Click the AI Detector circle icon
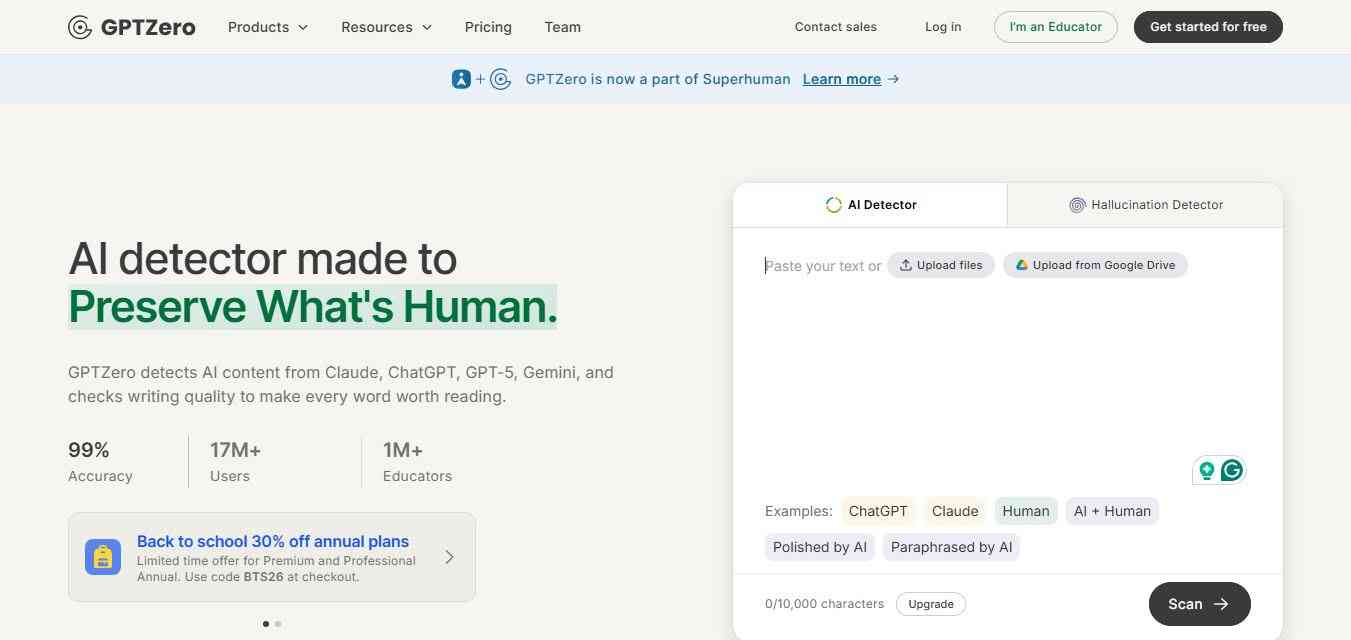This screenshot has height=640, width=1351. click(833, 205)
